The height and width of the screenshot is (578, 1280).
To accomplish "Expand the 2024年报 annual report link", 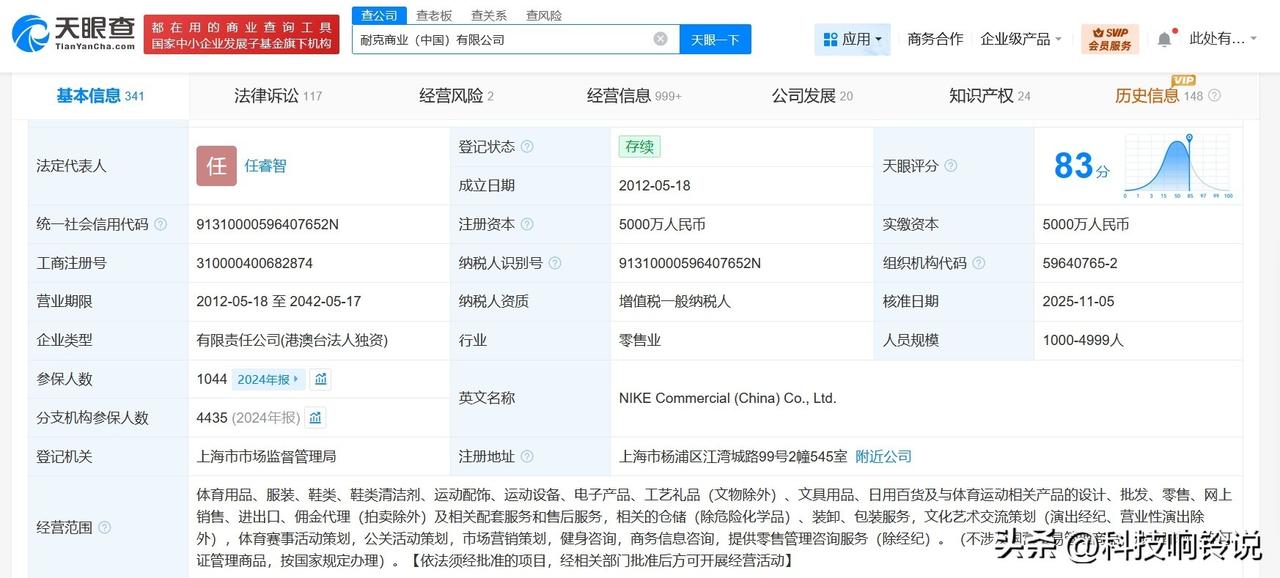I will (267, 379).
